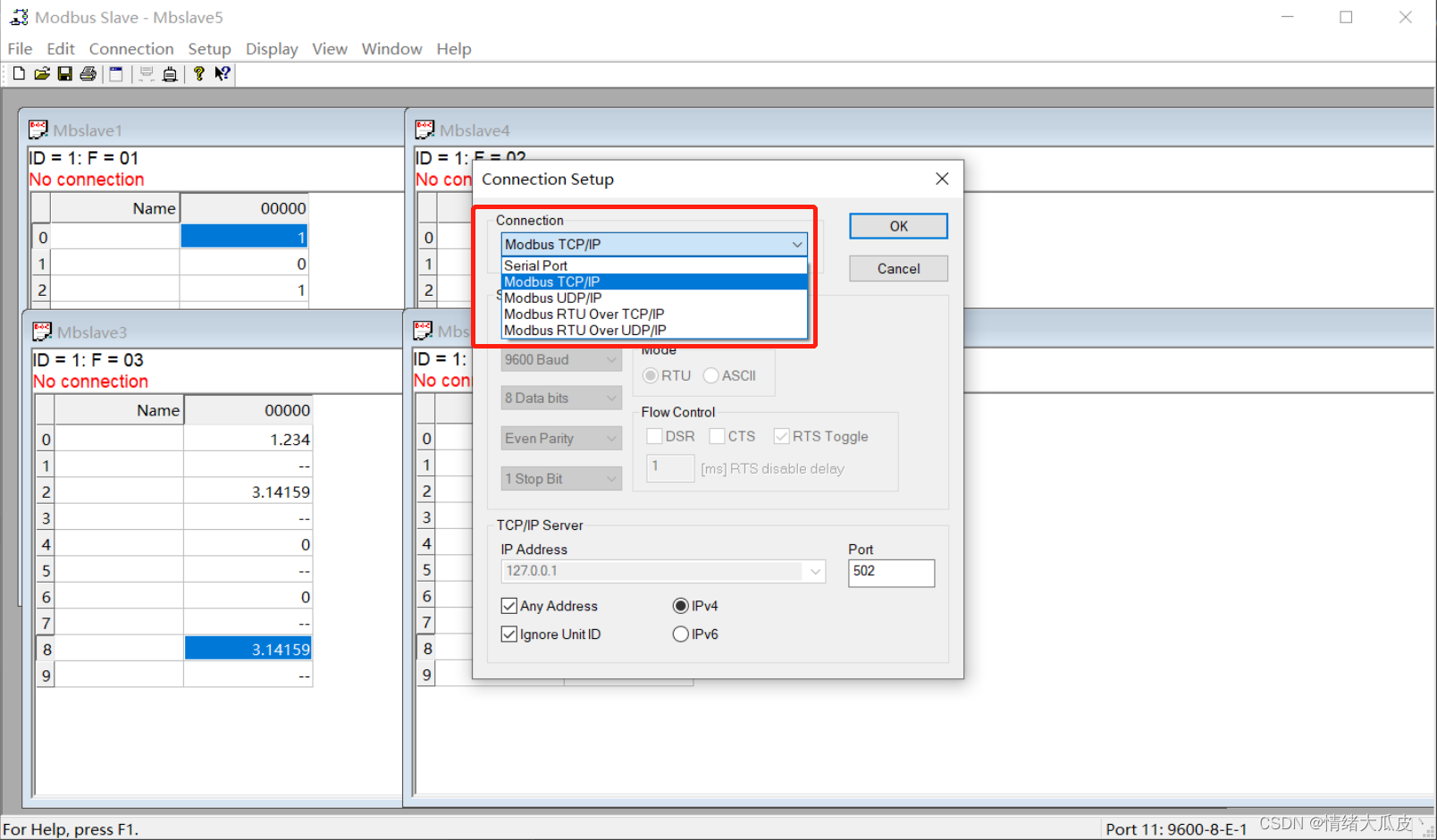Click the Modbus Slave application title icon
1437x840 pixels.
[19, 17]
